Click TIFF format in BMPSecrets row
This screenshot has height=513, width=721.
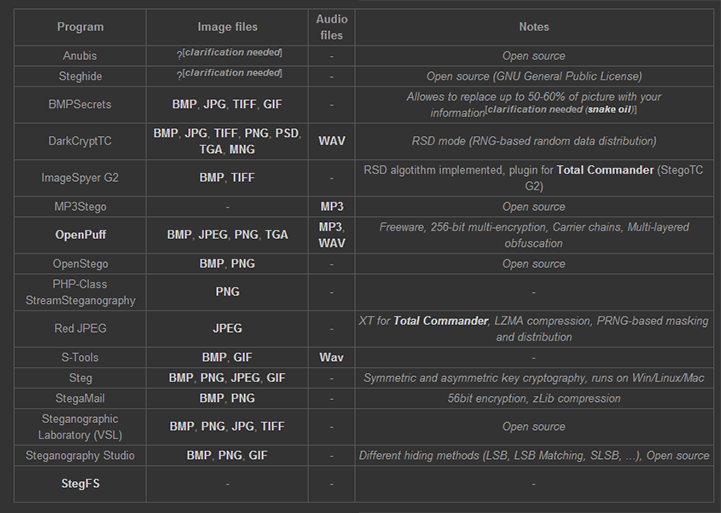(245, 104)
